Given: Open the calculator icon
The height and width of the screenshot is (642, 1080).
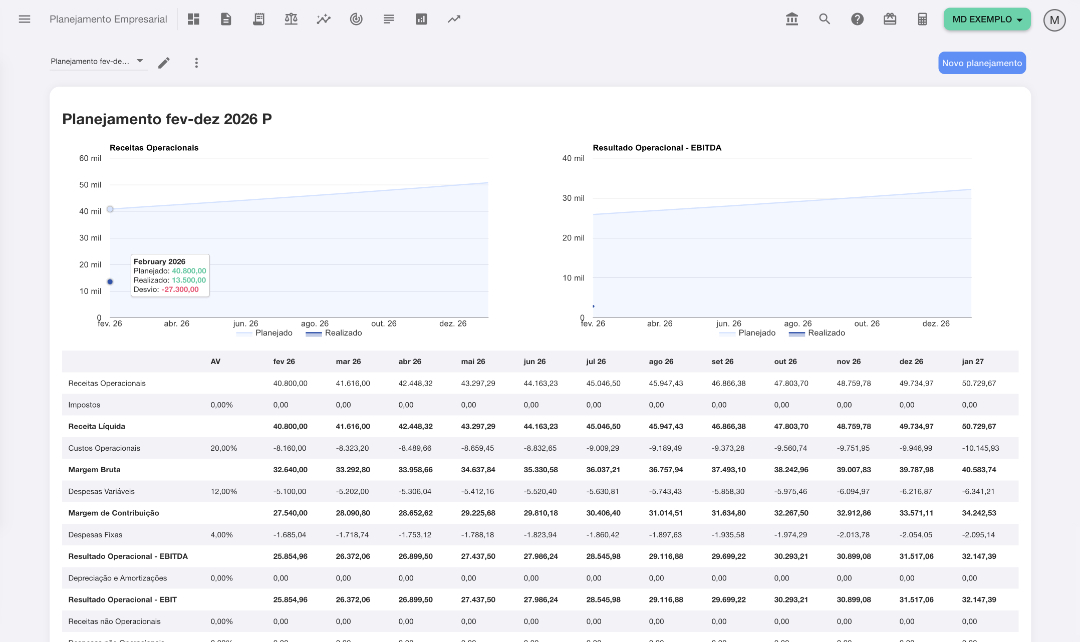Looking at the screenshot, I should [923, 19].
